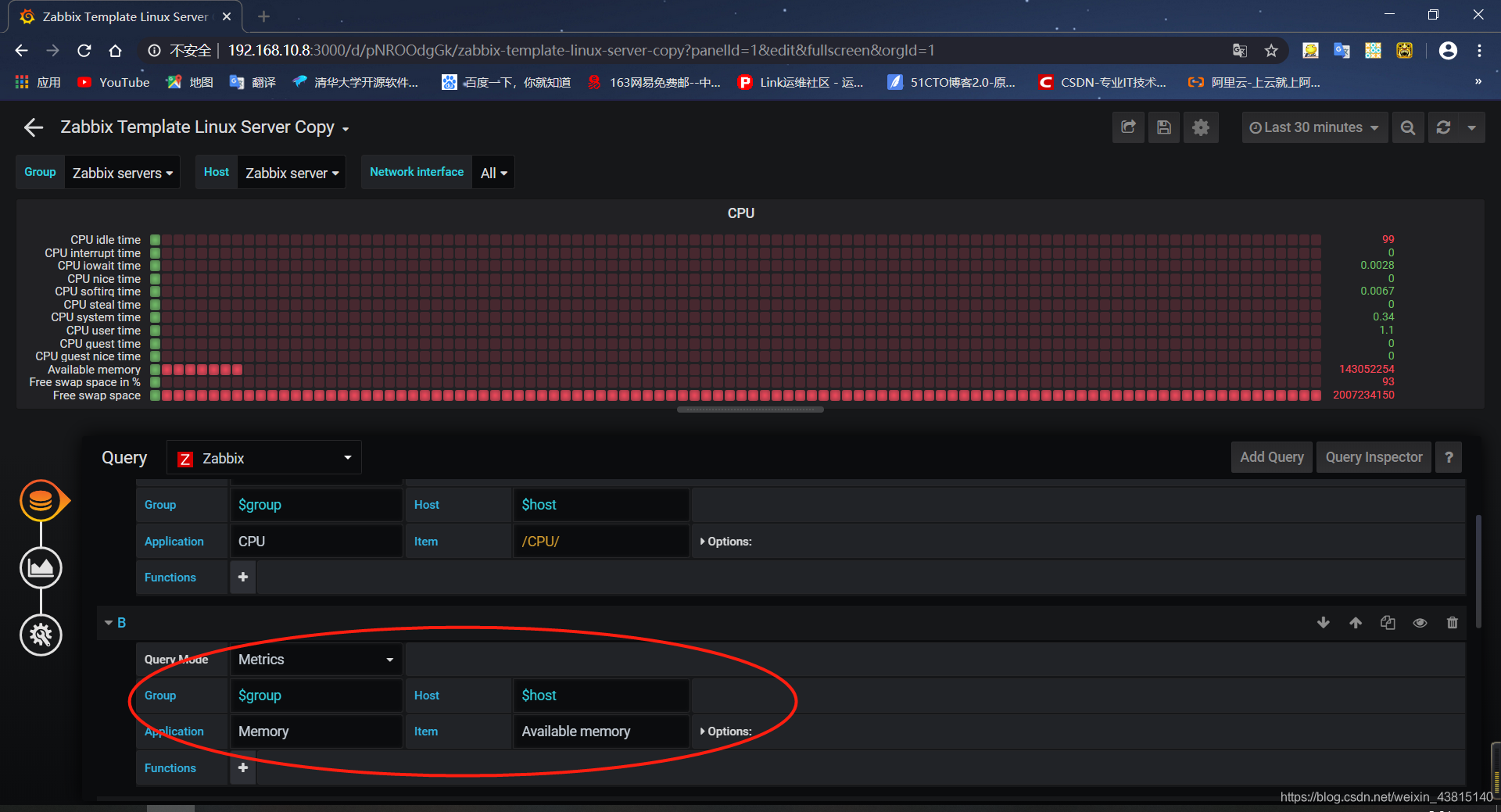Add a function to query B
The width and height of the screenshot is (1501, 812).
click(x=243, y=768)
